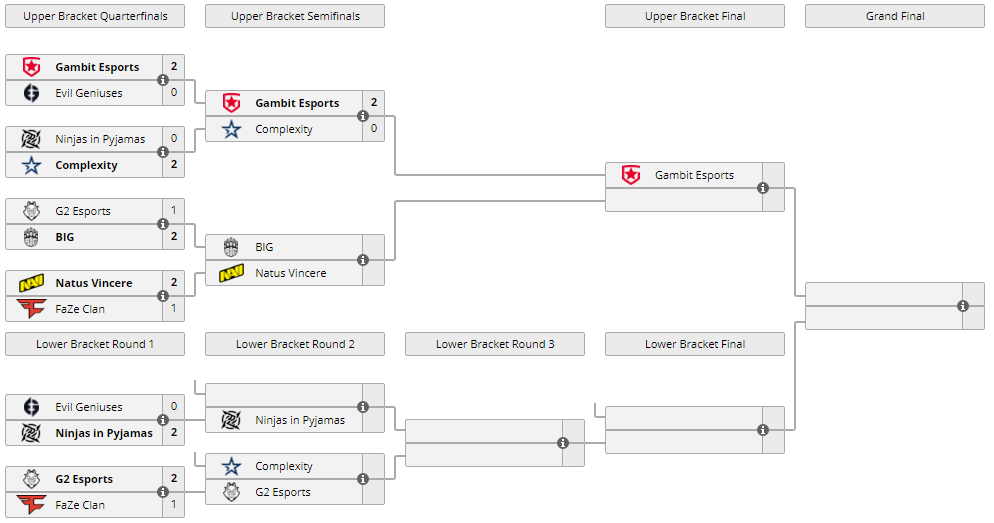The width and height of the screenshot is (994, 523).
Task: Open match info icon for the Grand Final
Action: pyautogui.click(x=963, y=306)
